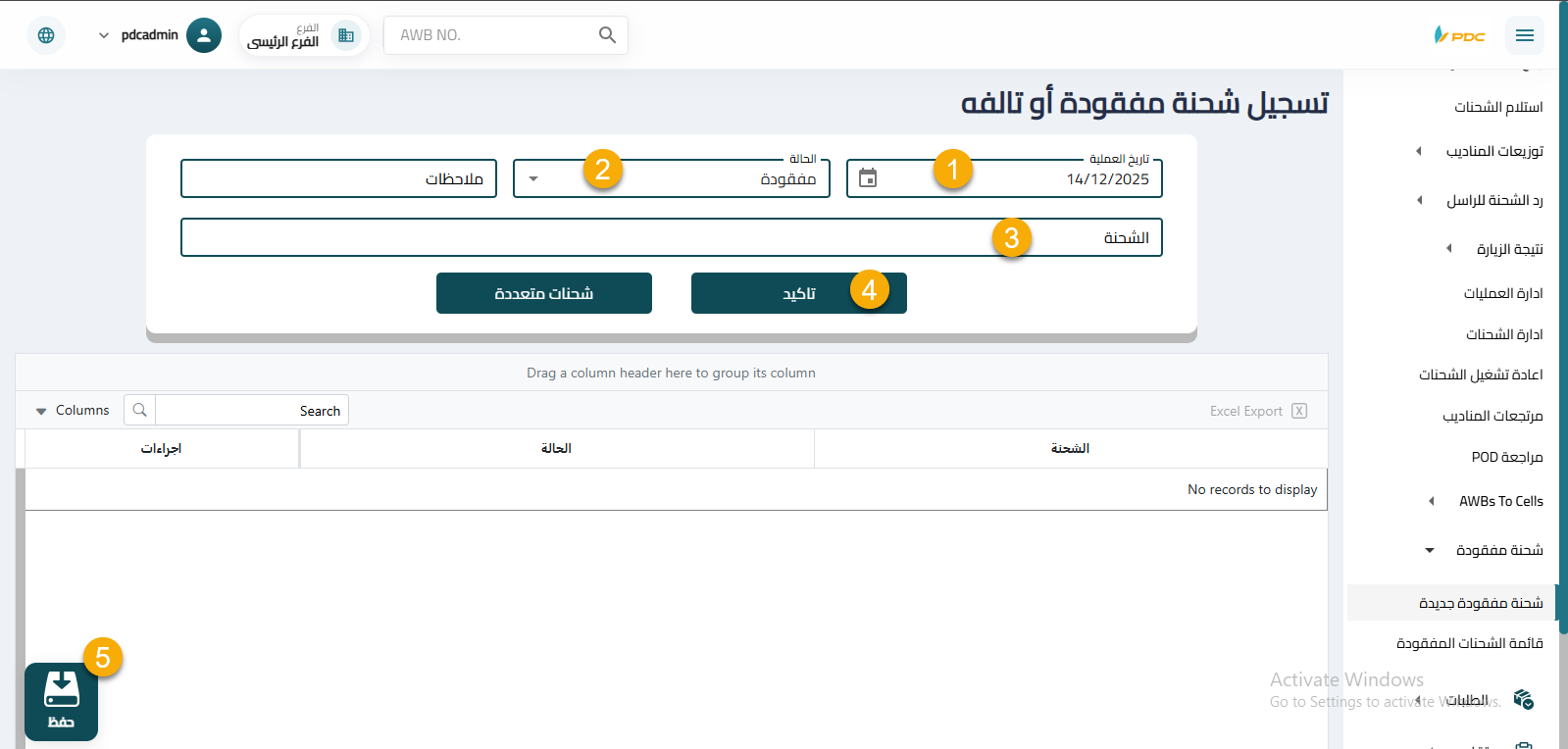Select شحنة مفقودة جديدة submenu item
Image resolution: width=1568 pixels, height=749 pixels.
point(1451,603)
